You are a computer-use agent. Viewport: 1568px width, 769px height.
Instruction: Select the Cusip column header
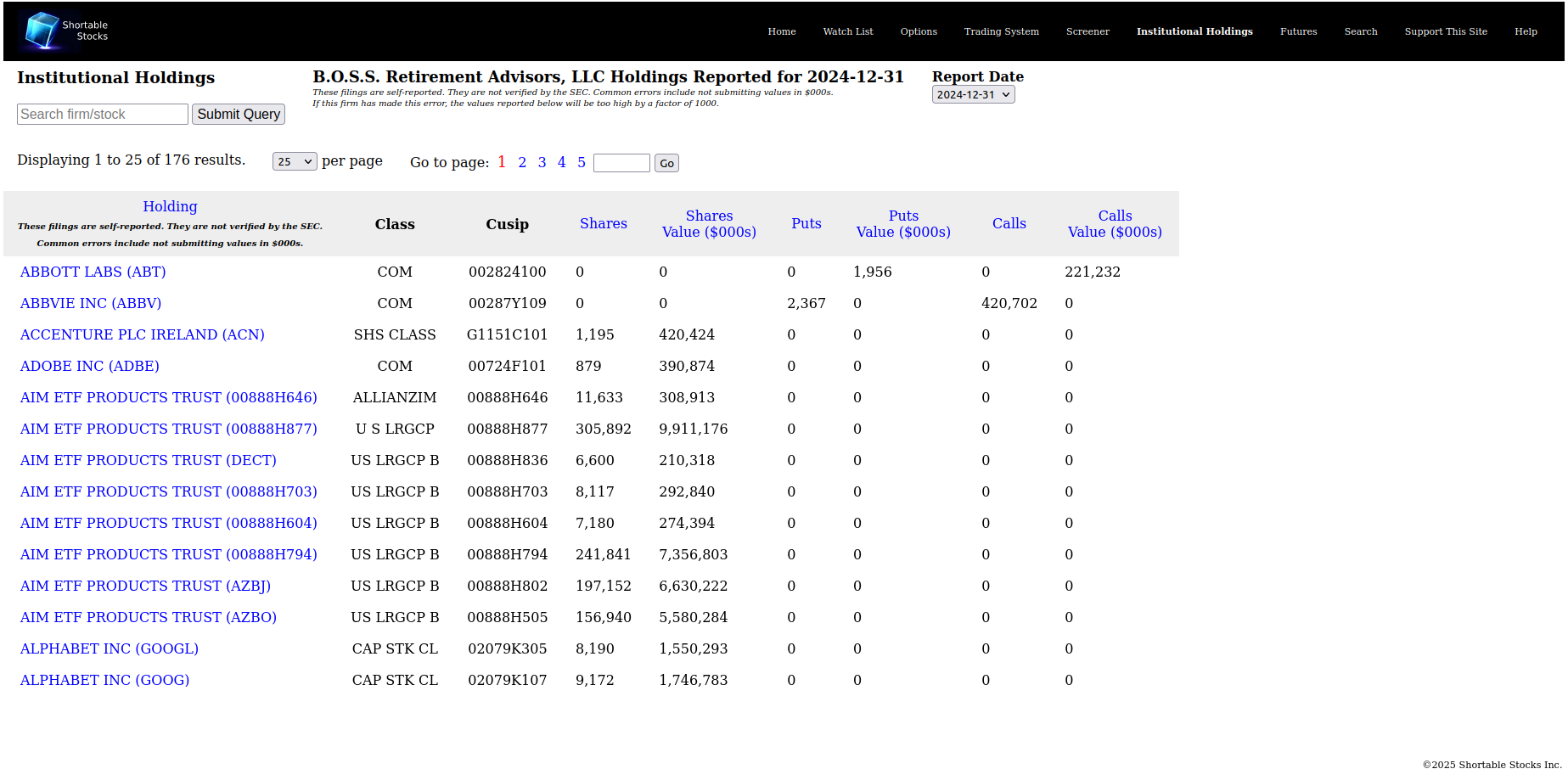pyautogui.click(x=508, y=224)
